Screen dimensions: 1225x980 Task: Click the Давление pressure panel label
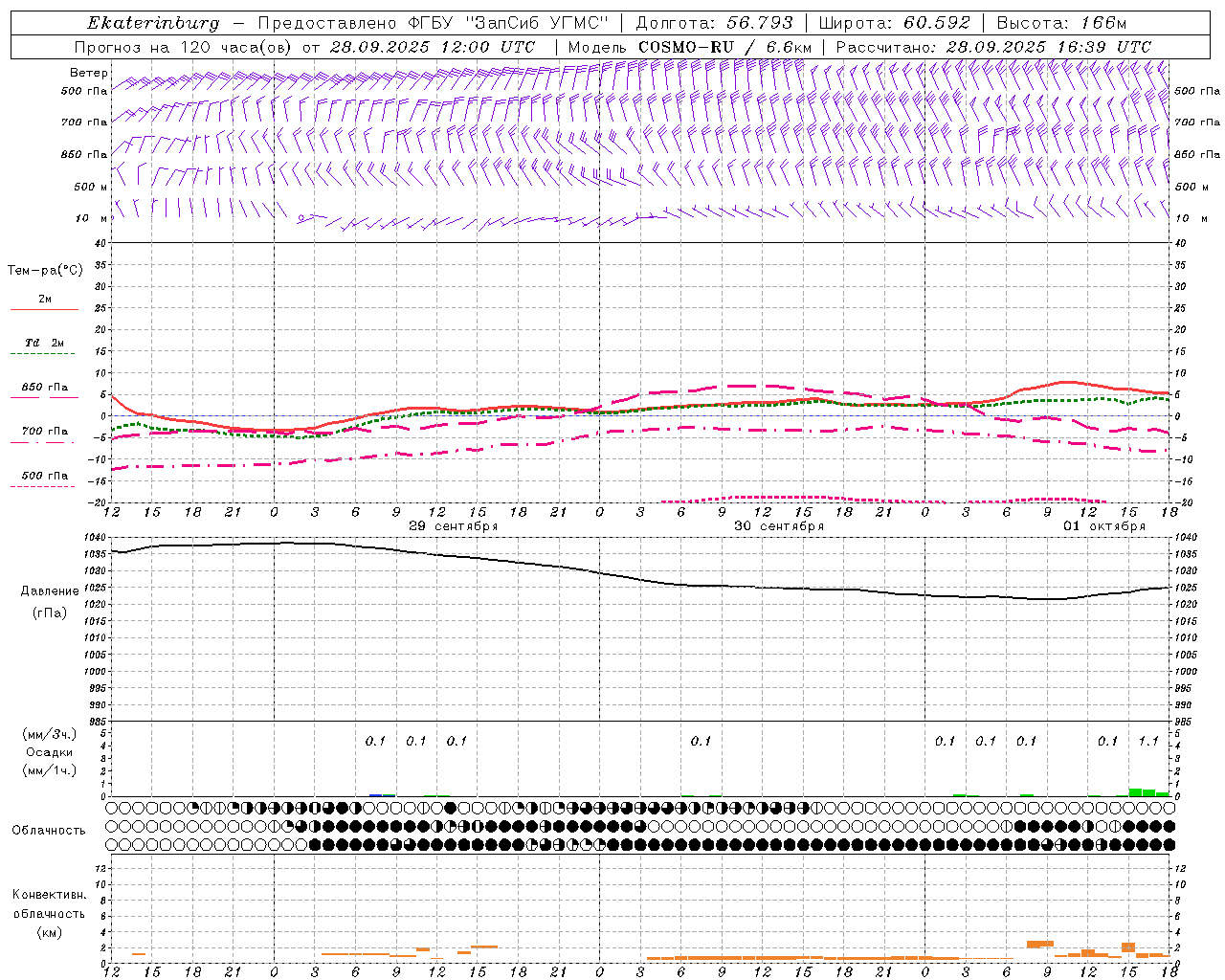click(x=48, y=591)
